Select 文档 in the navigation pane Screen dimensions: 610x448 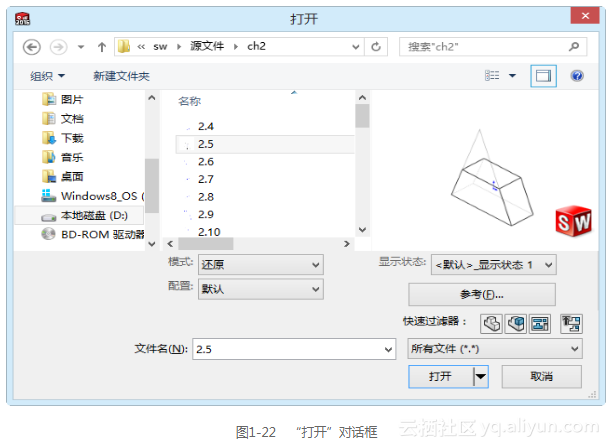63,119
